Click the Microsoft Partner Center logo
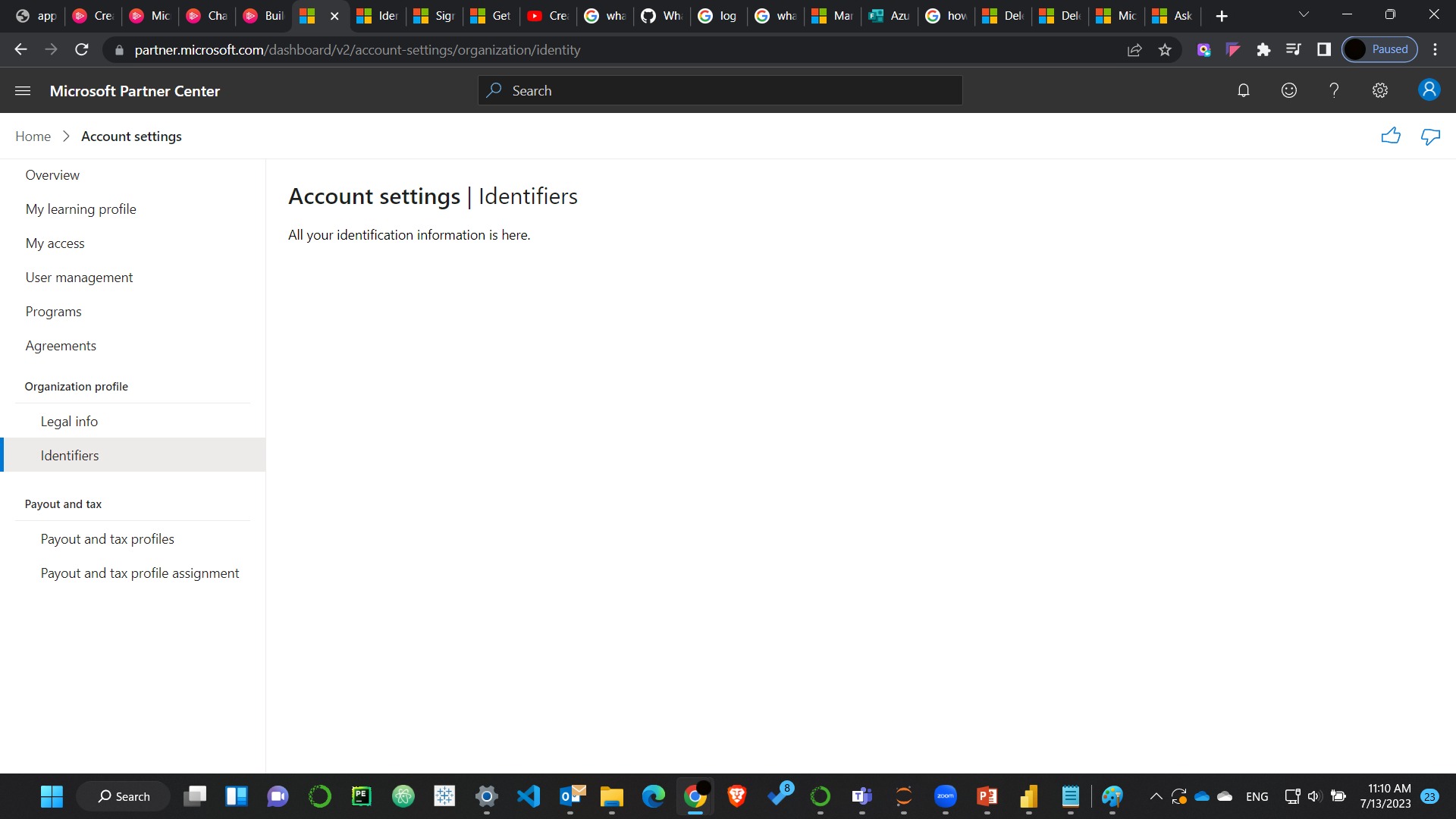This screenshot has height=819, width=1456. [135, 90]
